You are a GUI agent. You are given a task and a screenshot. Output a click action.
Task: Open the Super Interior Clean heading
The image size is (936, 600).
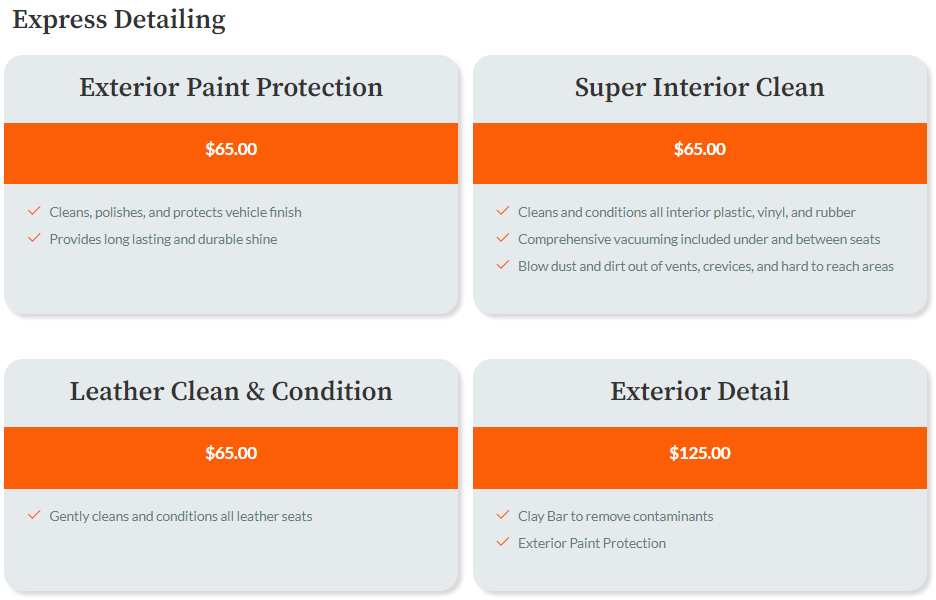699,88
